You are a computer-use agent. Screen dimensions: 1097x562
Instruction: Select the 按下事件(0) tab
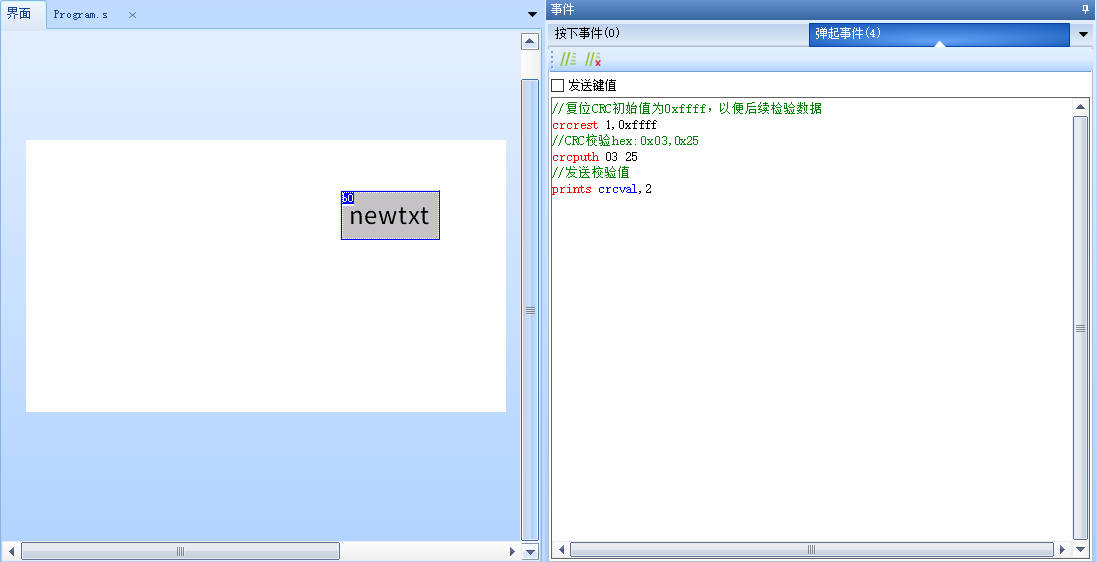pyautogui.click(x=588, y=33)
